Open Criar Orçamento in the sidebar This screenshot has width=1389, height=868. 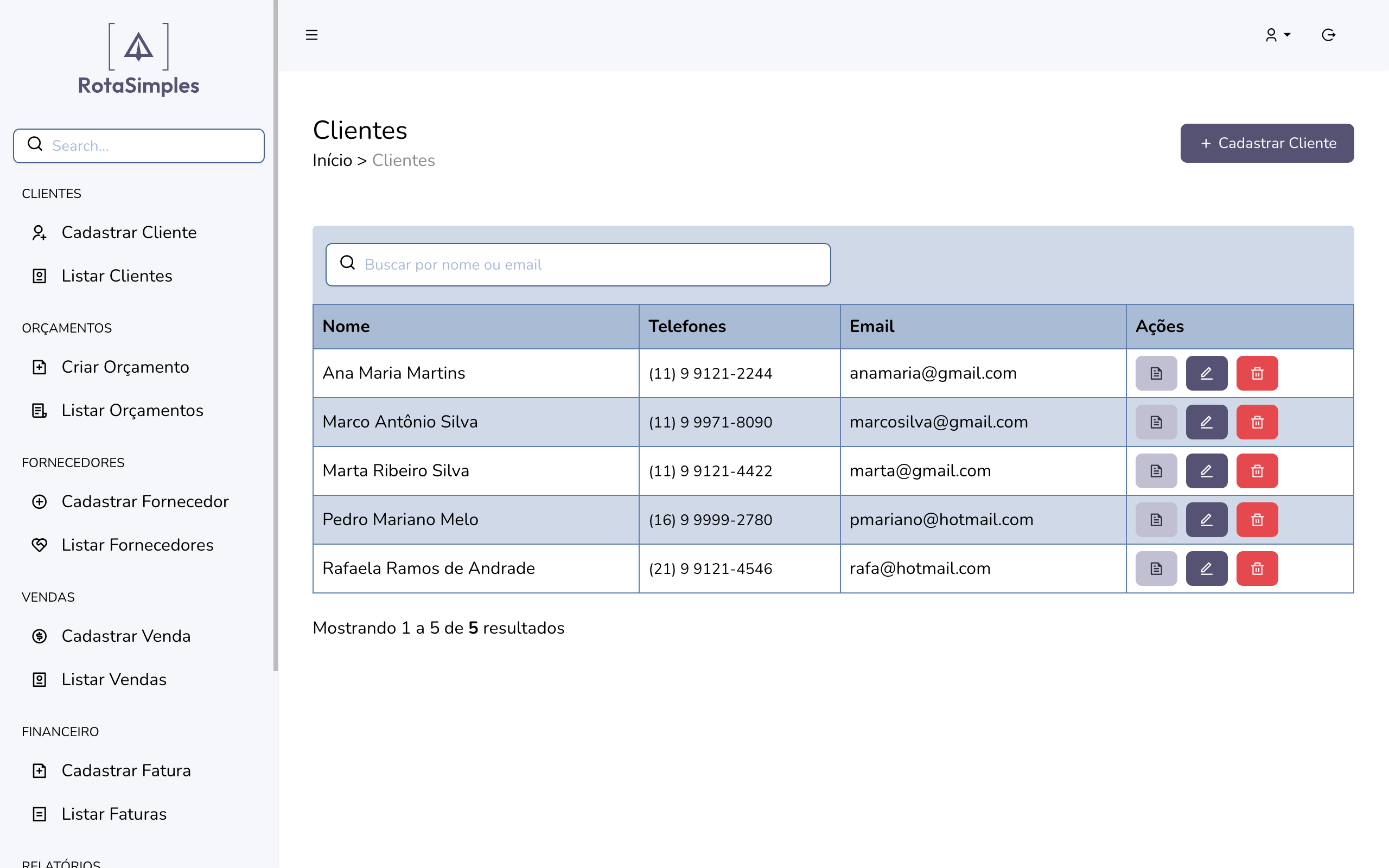pos(111,367)
